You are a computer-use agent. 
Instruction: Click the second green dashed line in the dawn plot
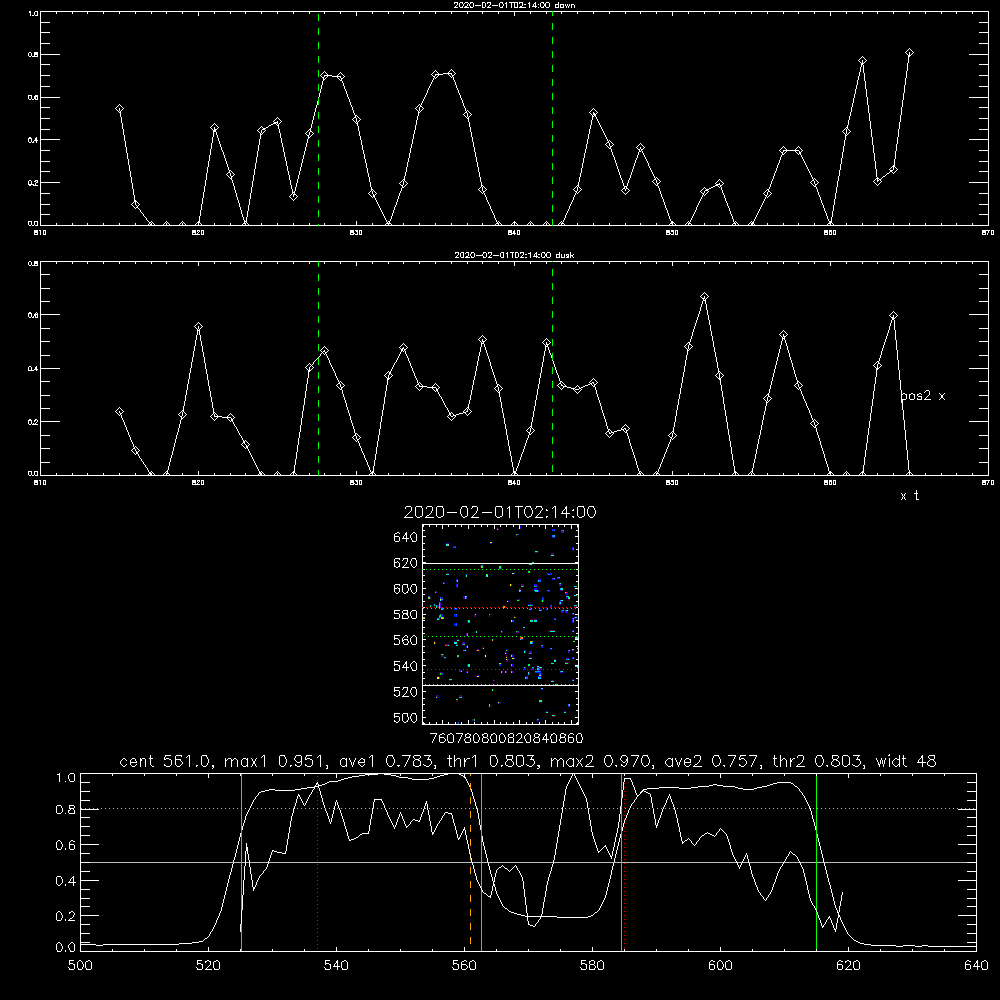coord(552,118)
